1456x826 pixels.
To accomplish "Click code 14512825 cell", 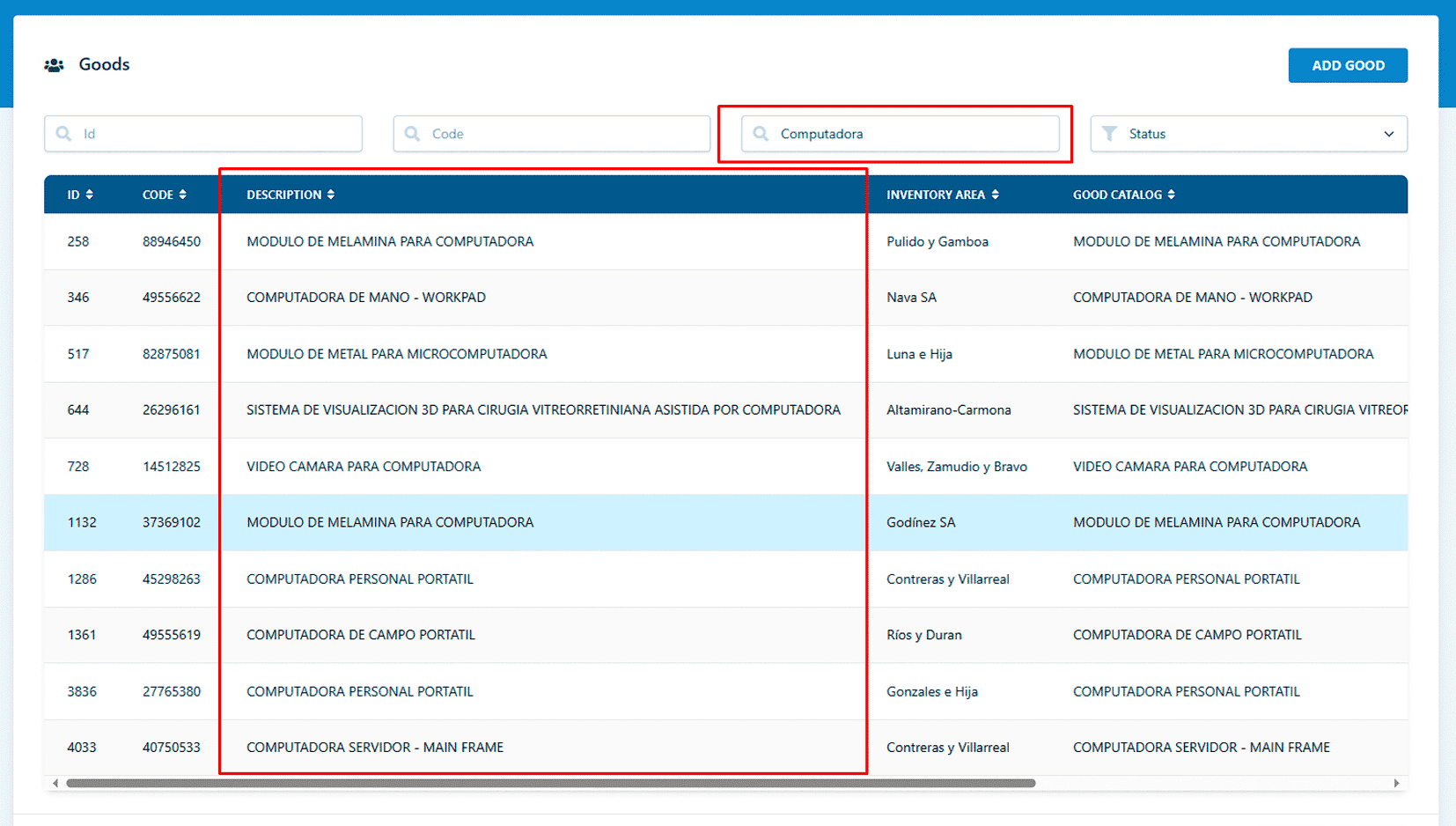I will pyautogui.click(x=172, y=467).
